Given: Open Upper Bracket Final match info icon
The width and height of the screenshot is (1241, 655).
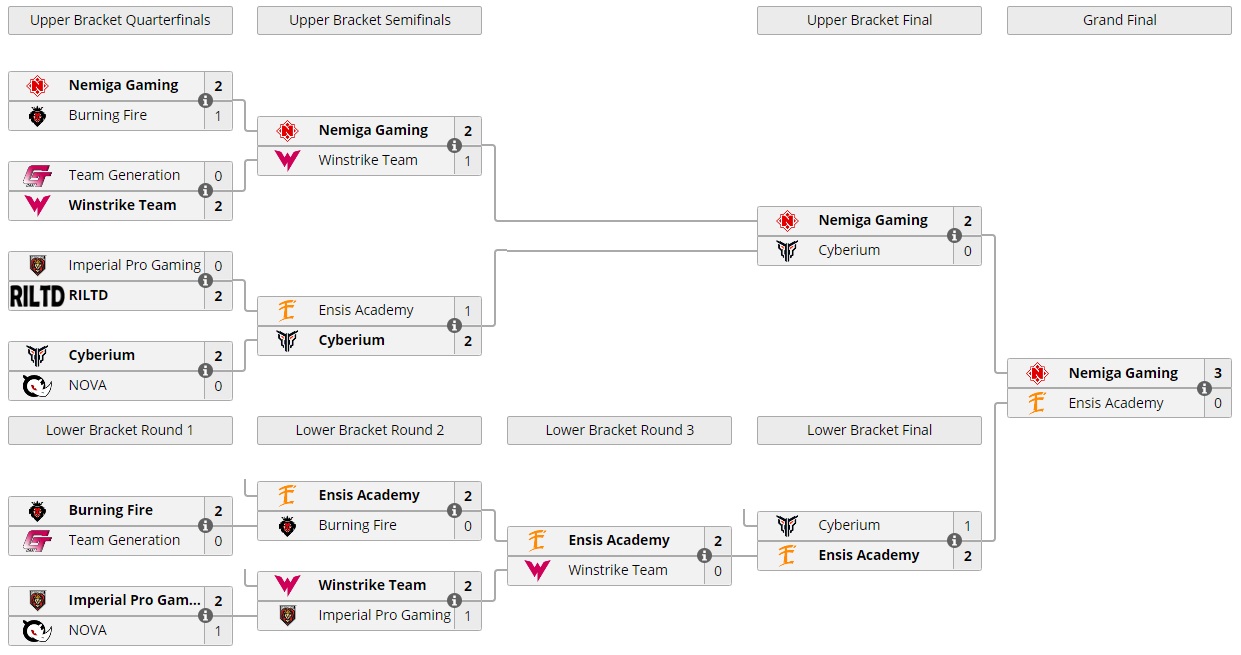Looking at the screenshot, I should [955, 236].
